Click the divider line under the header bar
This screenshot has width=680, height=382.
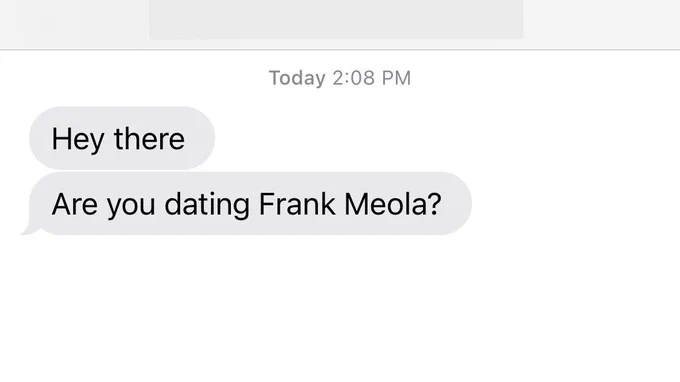pyautogui.click(x=340, y=49)
